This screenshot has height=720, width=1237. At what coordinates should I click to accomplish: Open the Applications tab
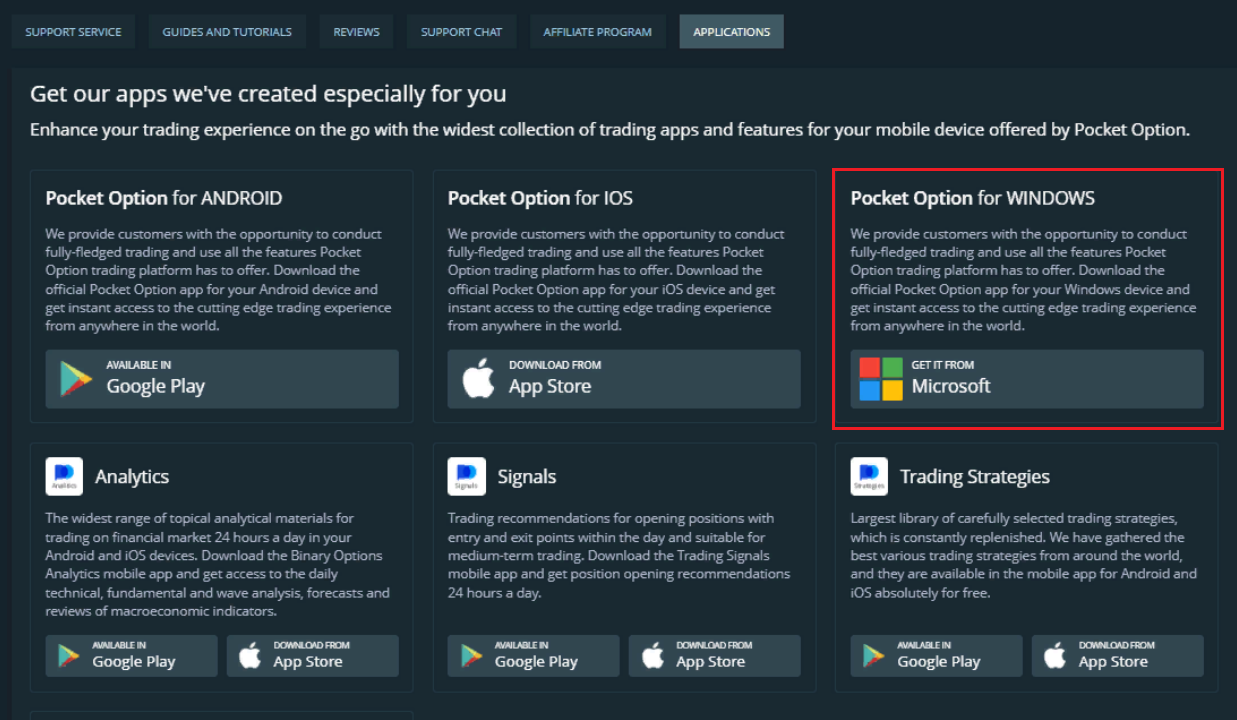(x=731, y=31)
